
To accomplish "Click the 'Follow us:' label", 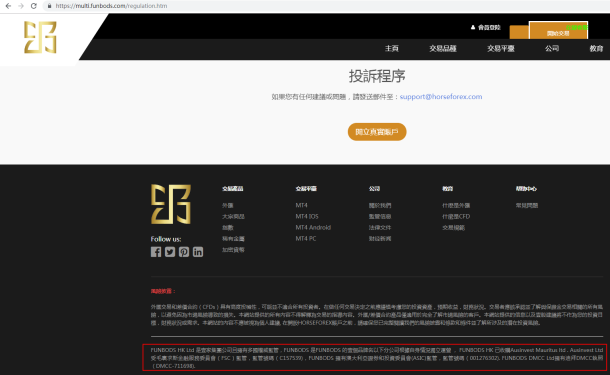I will pos(166,239).
